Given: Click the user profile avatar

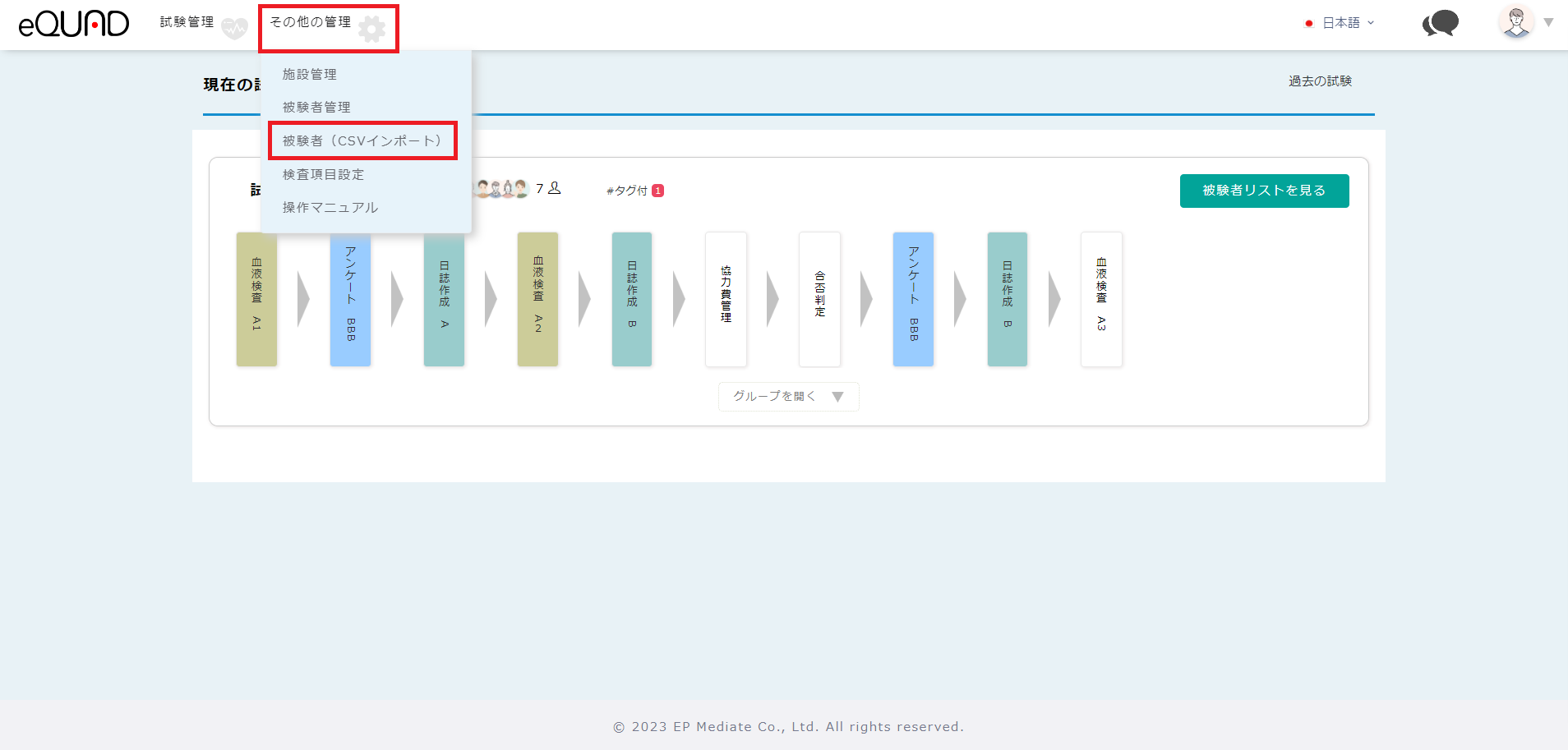Looking at the screenshot, I should pos(1516,22).
